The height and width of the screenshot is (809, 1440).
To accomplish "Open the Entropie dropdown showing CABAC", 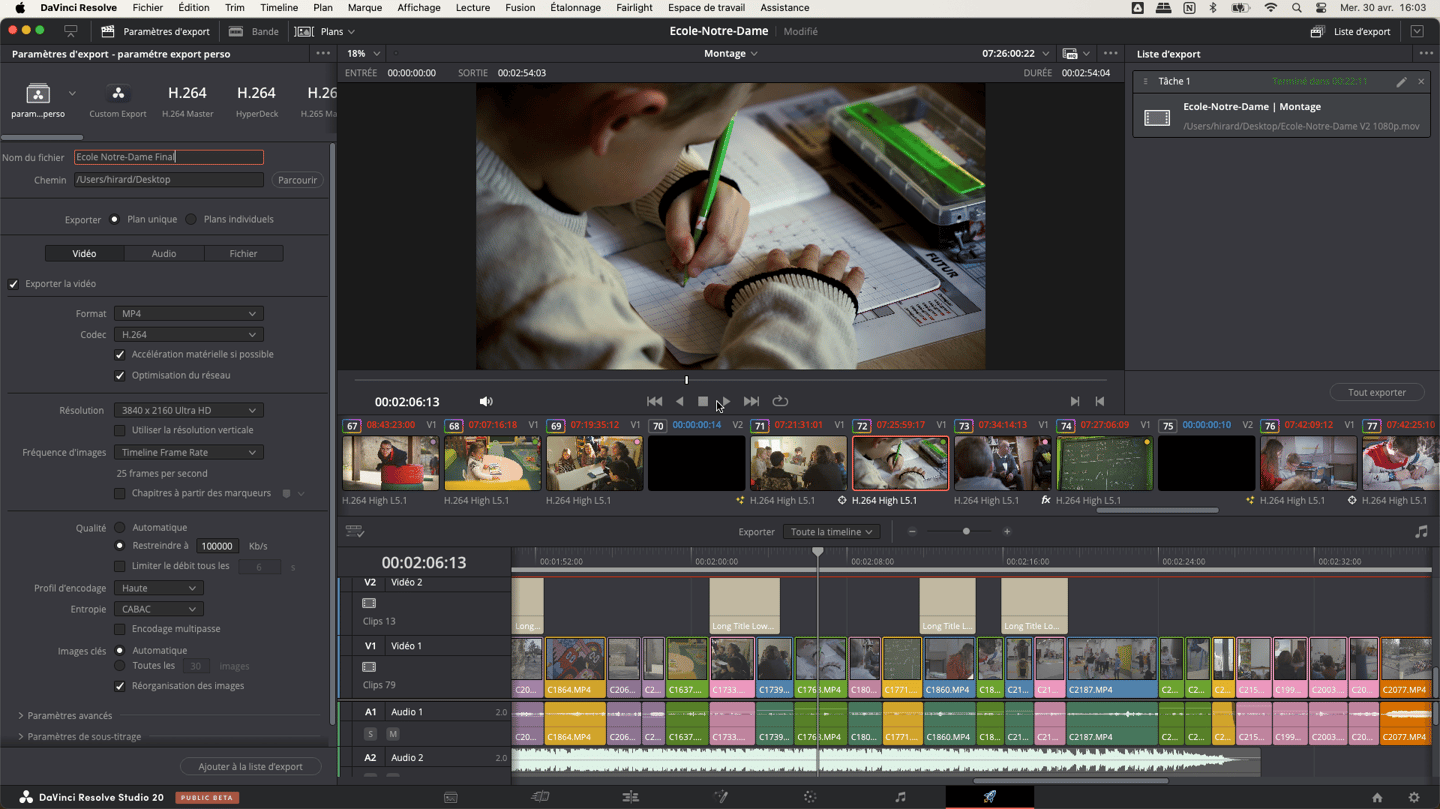I will (x=158, y=609).
